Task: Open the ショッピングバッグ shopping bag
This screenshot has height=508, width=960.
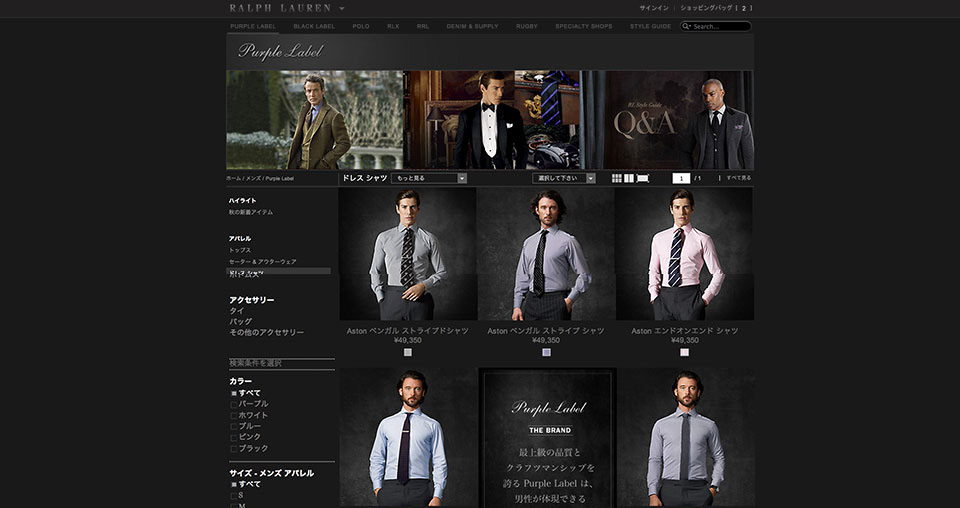Action: coord(716,8)
